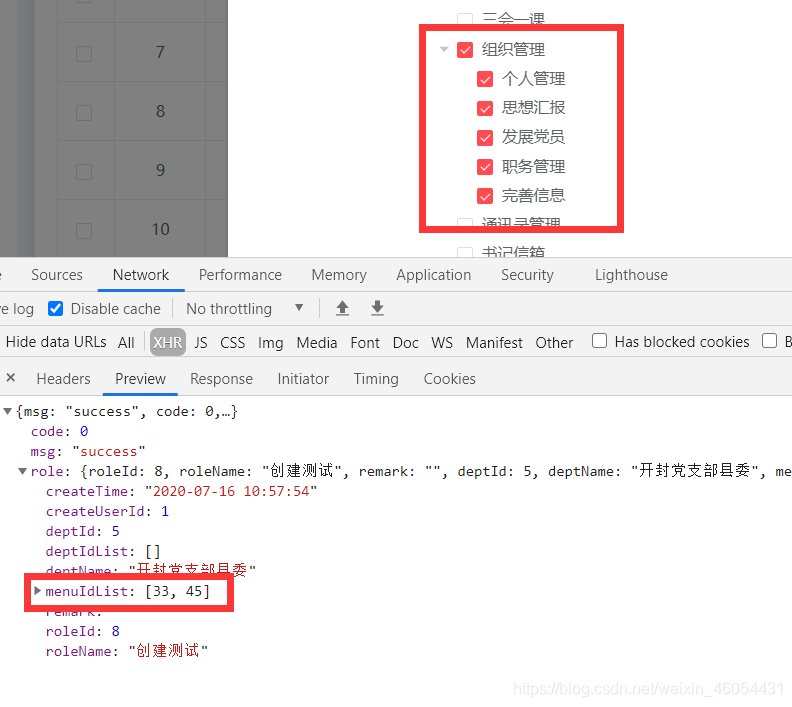Image resolution: width=792 pixels, height=707 pixels.
Task: Collapse the 组织管理 tree node
Action: 444,50
